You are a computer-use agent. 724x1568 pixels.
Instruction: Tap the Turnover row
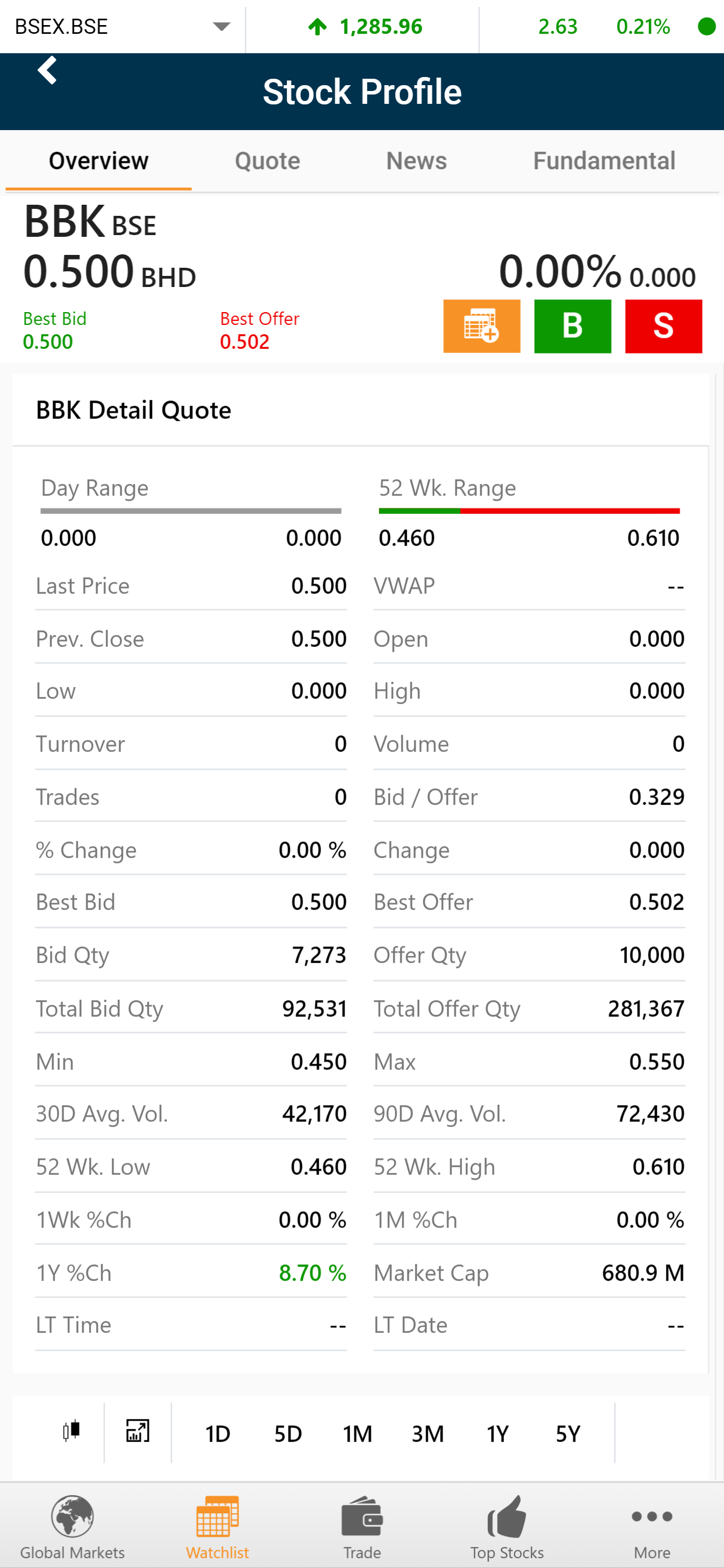(191, 744)
